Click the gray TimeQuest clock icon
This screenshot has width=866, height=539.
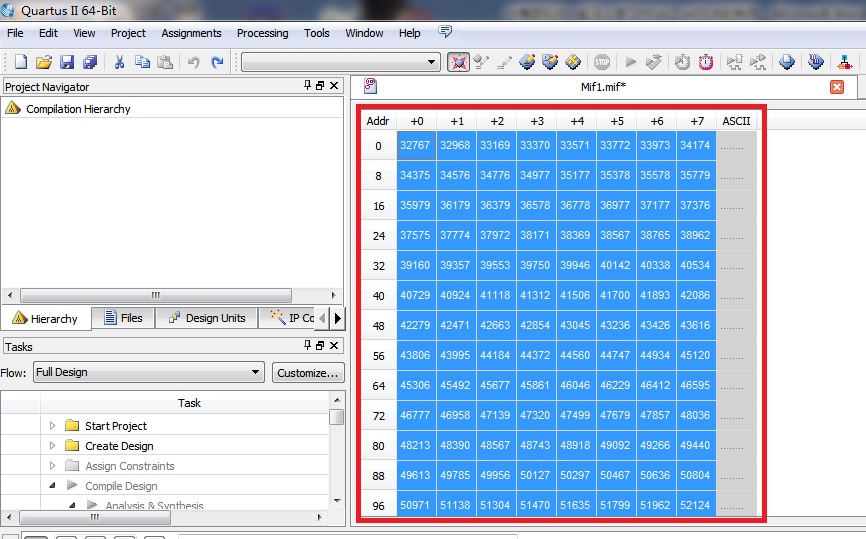click(683, 62)
